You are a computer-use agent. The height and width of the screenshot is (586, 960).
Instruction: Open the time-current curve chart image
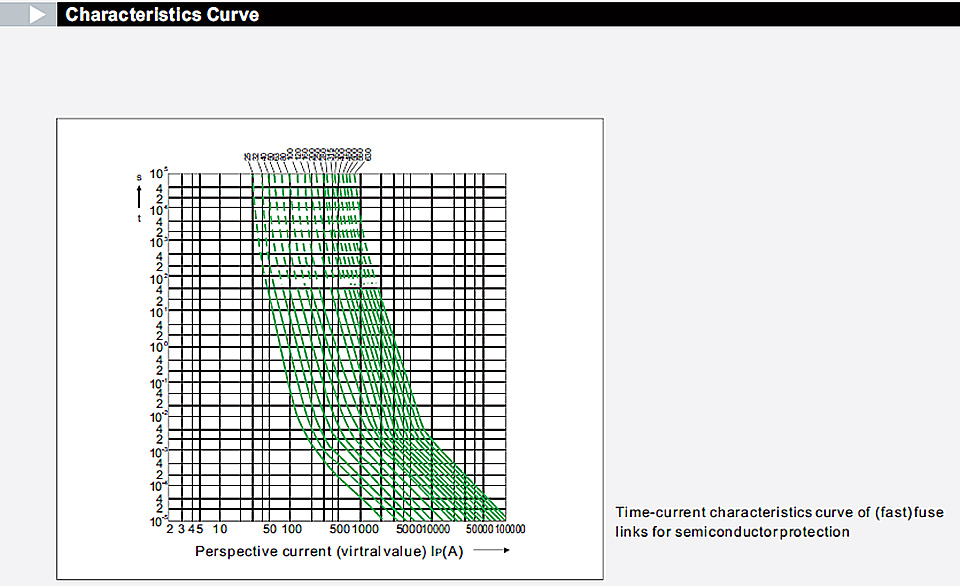[330, 349]
